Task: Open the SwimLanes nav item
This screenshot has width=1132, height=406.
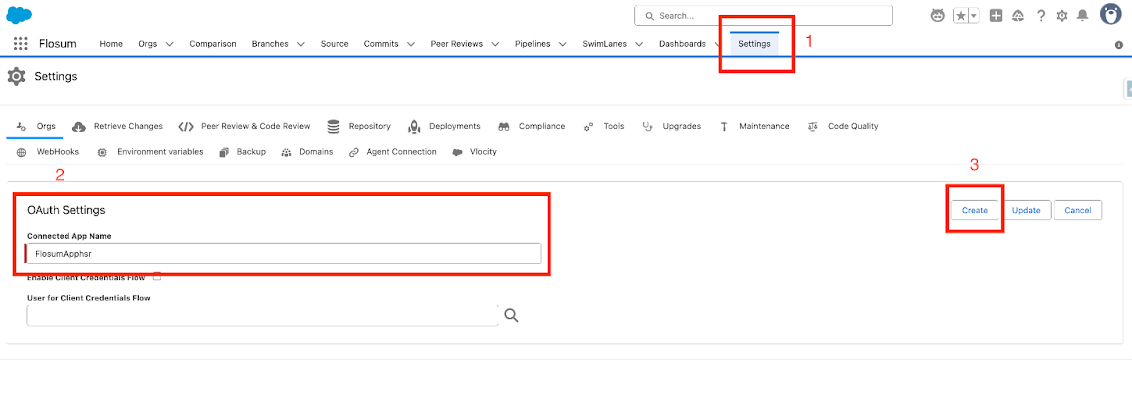Action: (x=606, y=43)
